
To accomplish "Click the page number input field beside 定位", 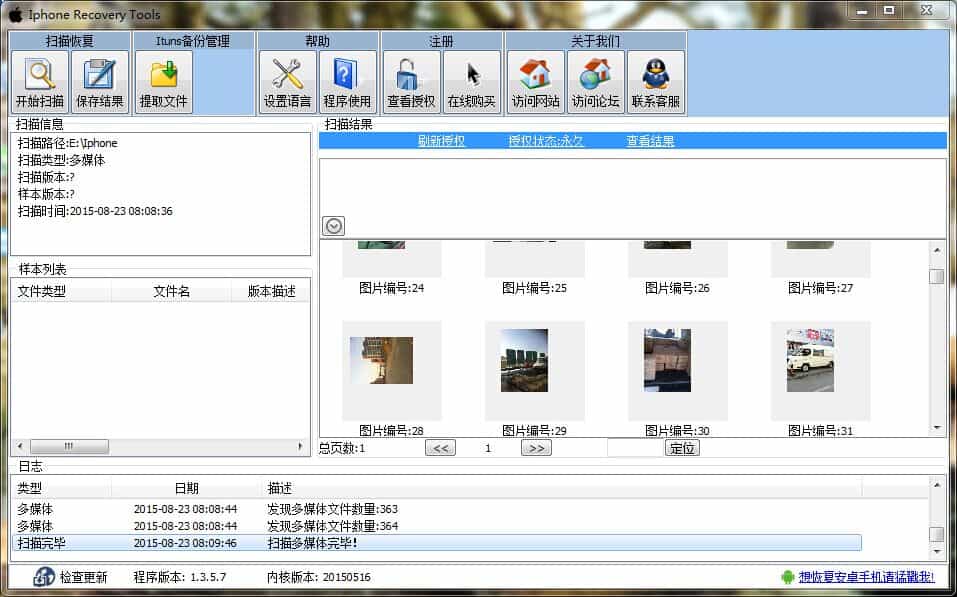I will 635,448.
